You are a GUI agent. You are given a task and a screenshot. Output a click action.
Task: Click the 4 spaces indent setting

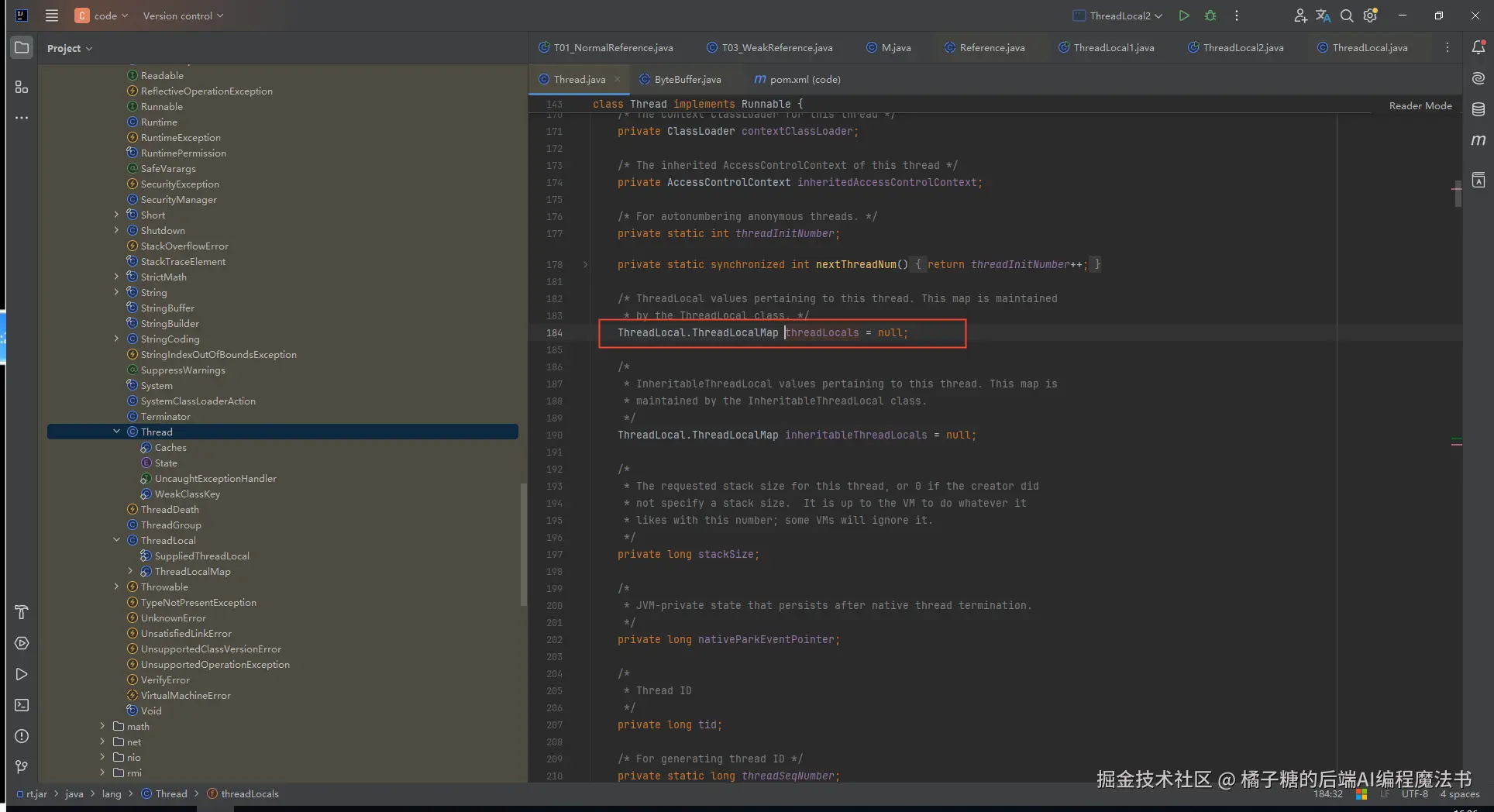(1459, 793)
